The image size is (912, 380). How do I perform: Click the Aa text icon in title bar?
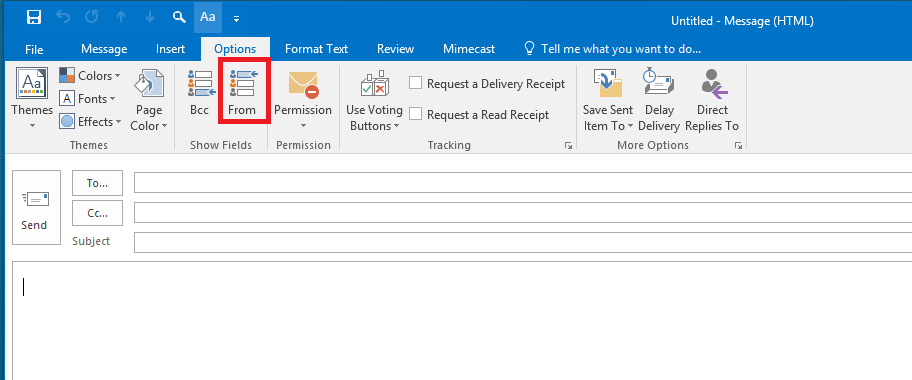point(208,17)
